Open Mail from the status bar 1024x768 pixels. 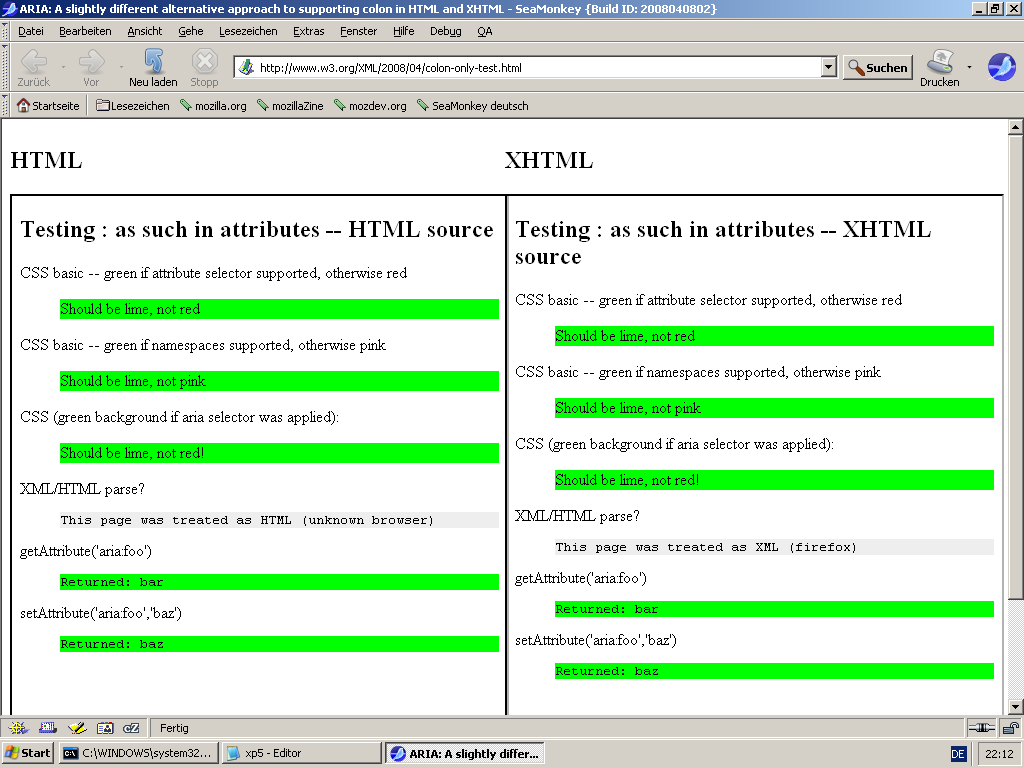[x=48, y=728]
